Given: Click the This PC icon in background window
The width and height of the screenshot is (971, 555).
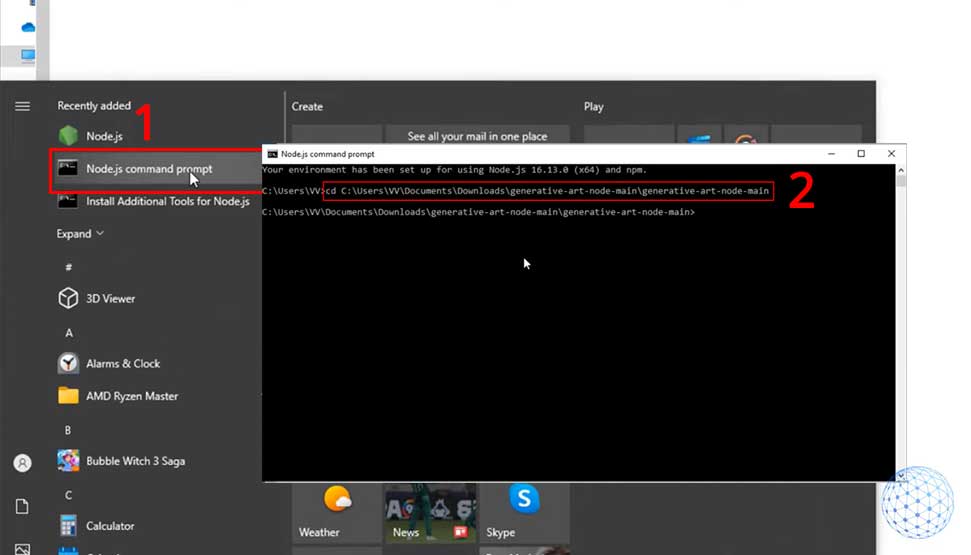Looking at the screenshot, I should (28, 55).
